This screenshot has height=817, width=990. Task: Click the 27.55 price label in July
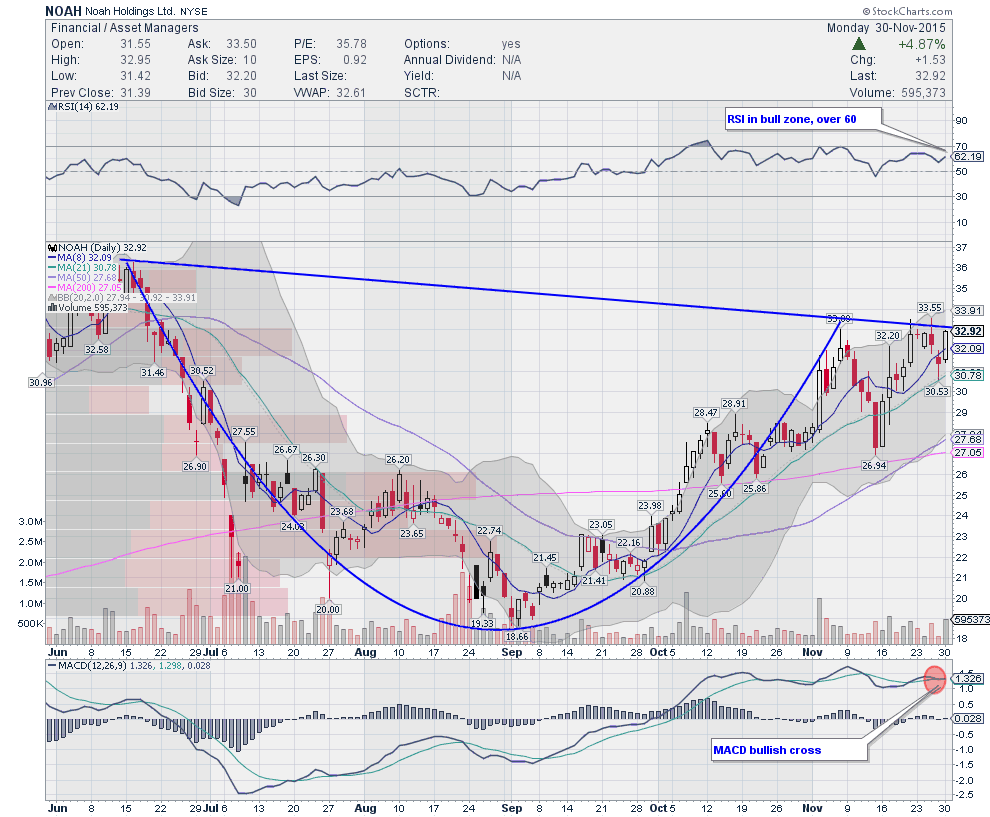pyautogui.click(x=244, y=432)
